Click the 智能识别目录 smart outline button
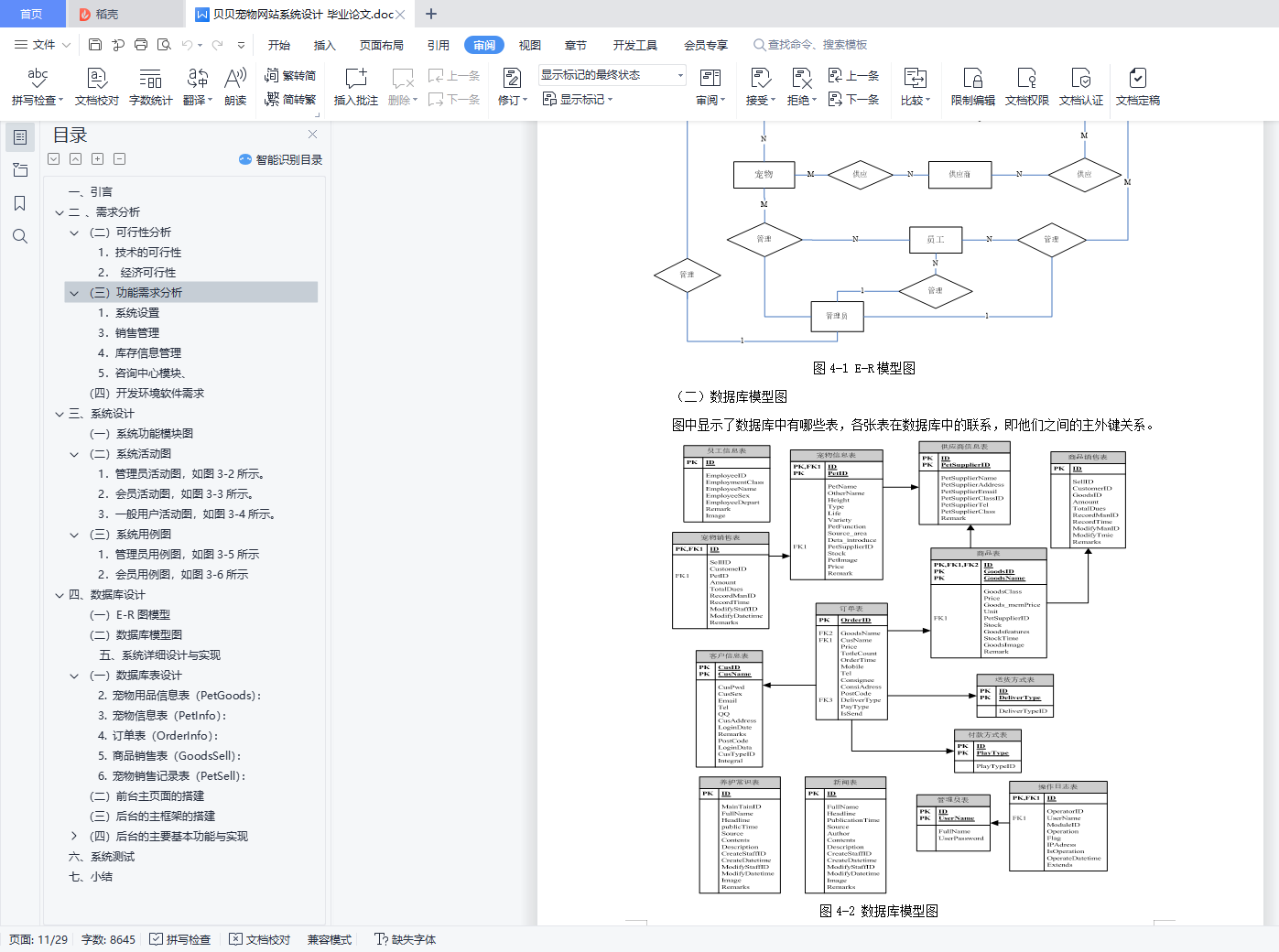Viewport: 1279px width, 952px height. (280, 159)
